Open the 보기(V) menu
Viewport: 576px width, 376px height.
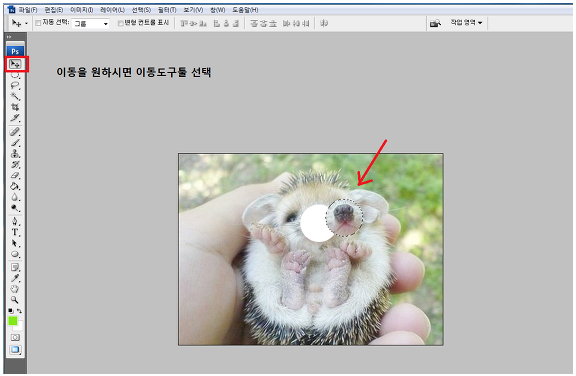coord(193,10)
